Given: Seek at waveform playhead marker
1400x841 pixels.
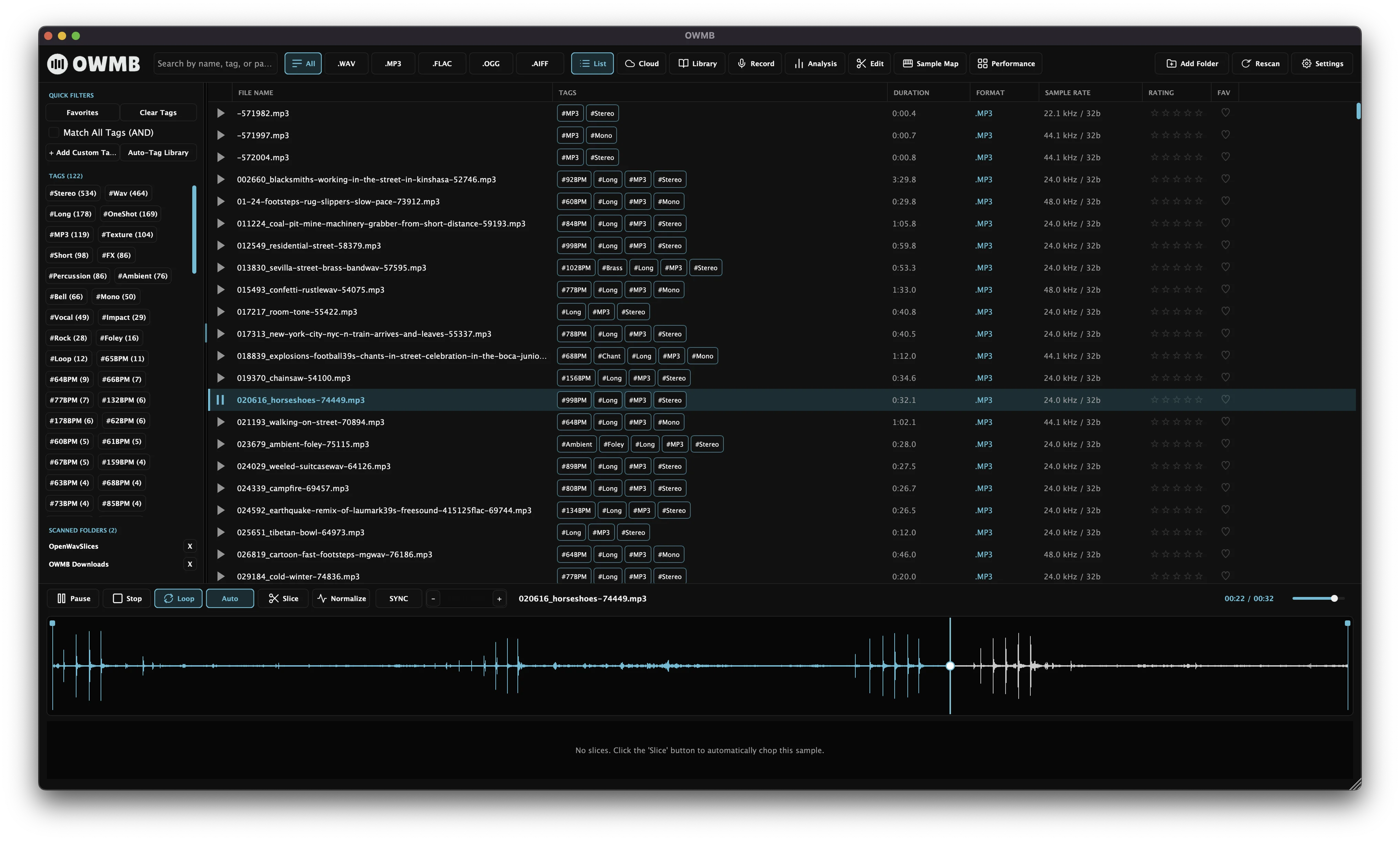Looking at the screenshot, I should click(950, 666).
